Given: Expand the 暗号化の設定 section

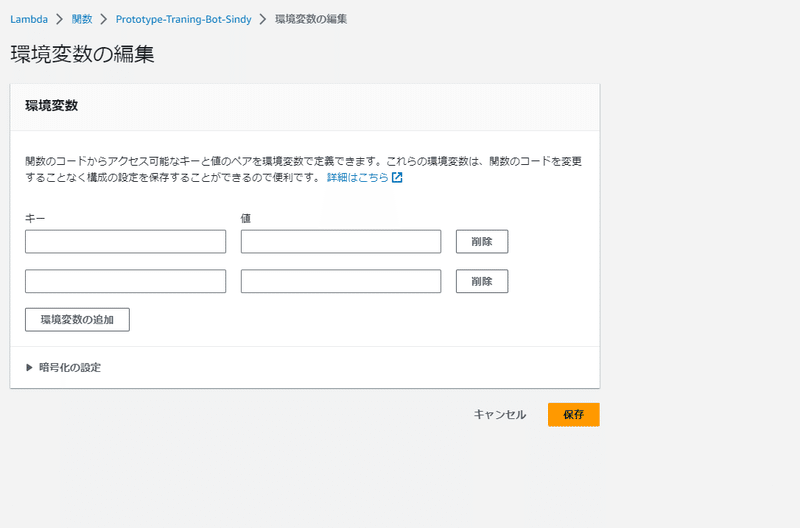Looking at the screenshot, I should [x=63, y=367].
